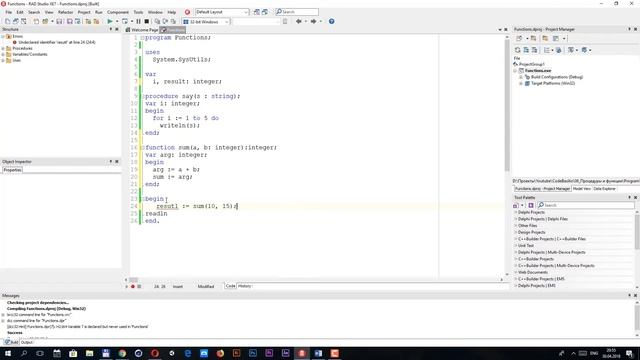Open Firefox from the taskbar

coord(220,353)
